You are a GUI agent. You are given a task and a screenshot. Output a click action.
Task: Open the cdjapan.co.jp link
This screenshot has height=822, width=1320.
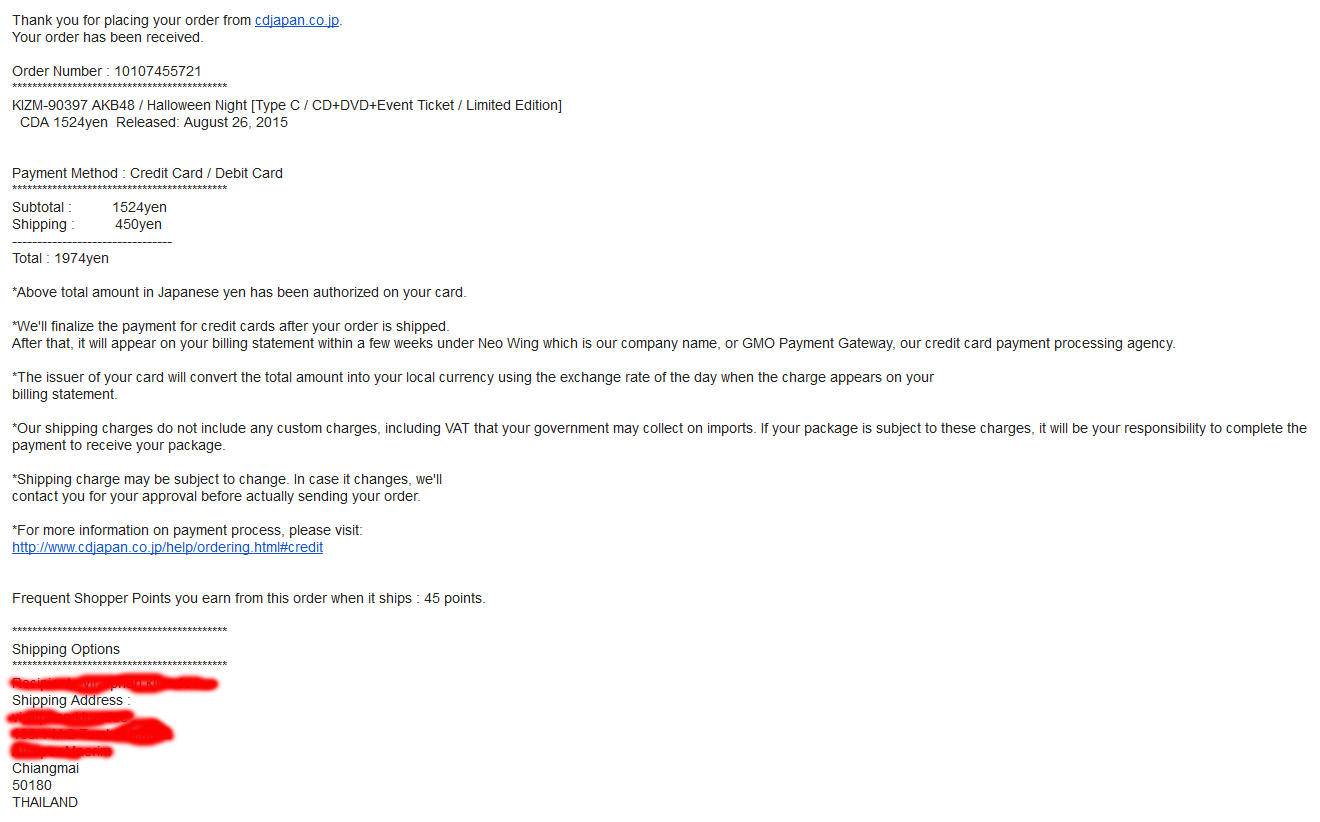click(x=297, y=20)
